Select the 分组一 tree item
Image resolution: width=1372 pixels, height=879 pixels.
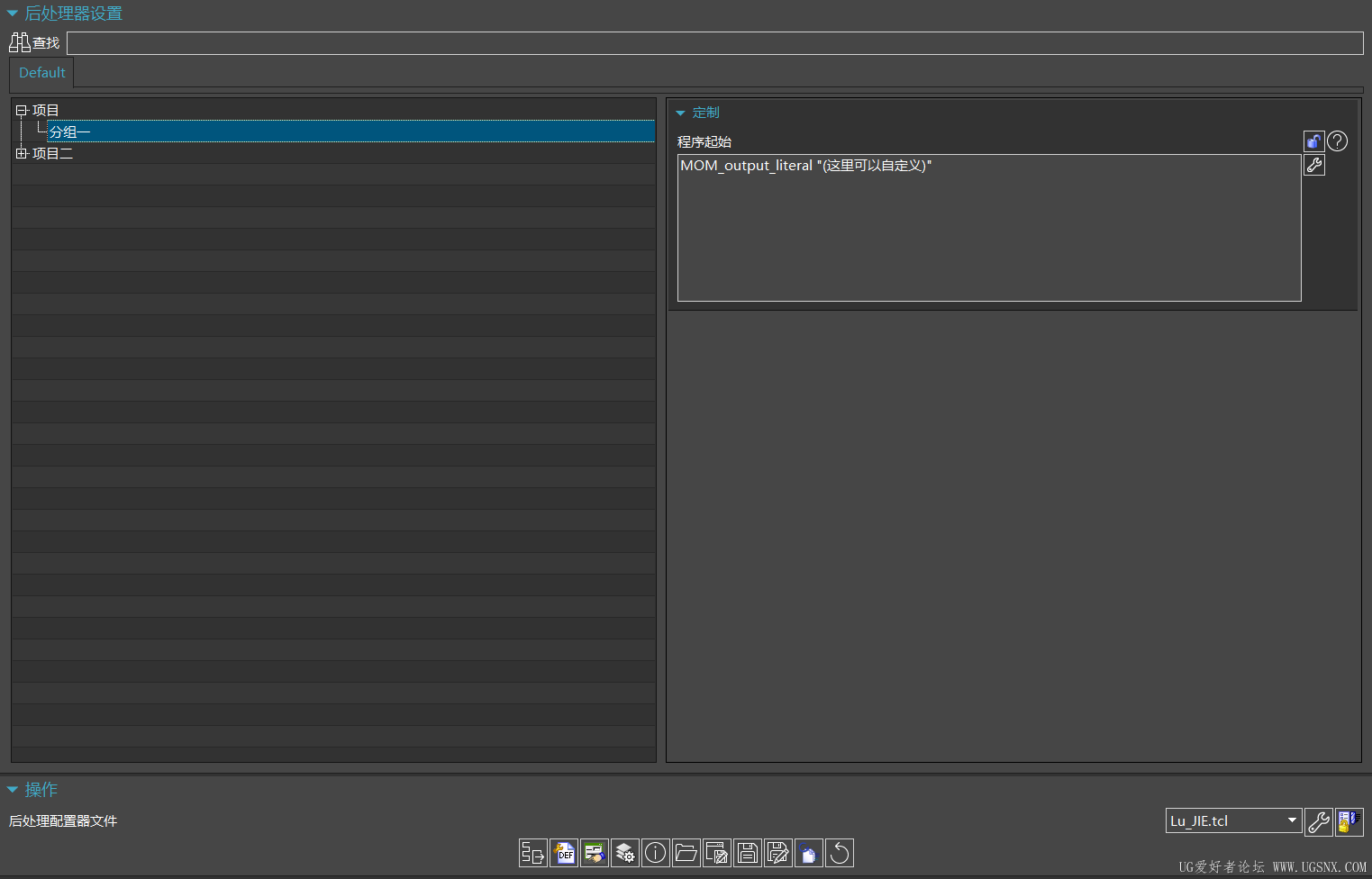tap(70, 132)
